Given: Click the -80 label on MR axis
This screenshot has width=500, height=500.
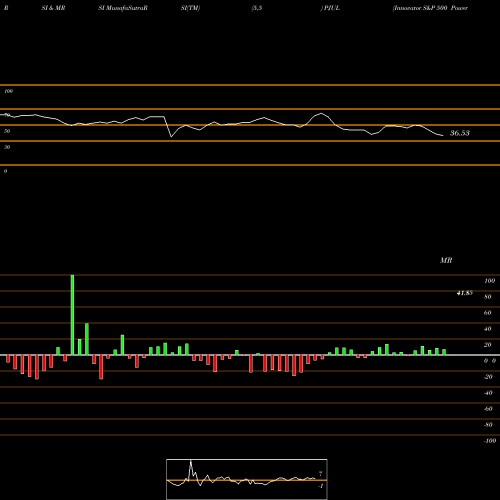Looking at the screenshot, I should (x=488, y=425).
